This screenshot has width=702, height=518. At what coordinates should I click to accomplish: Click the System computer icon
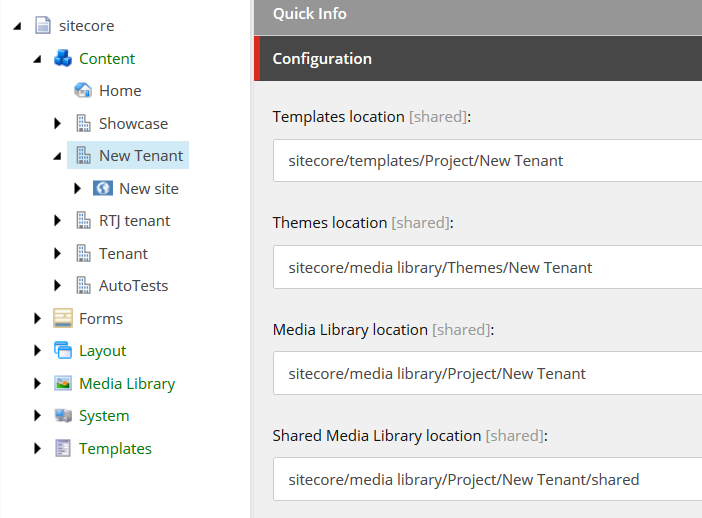tap(63, 415)
